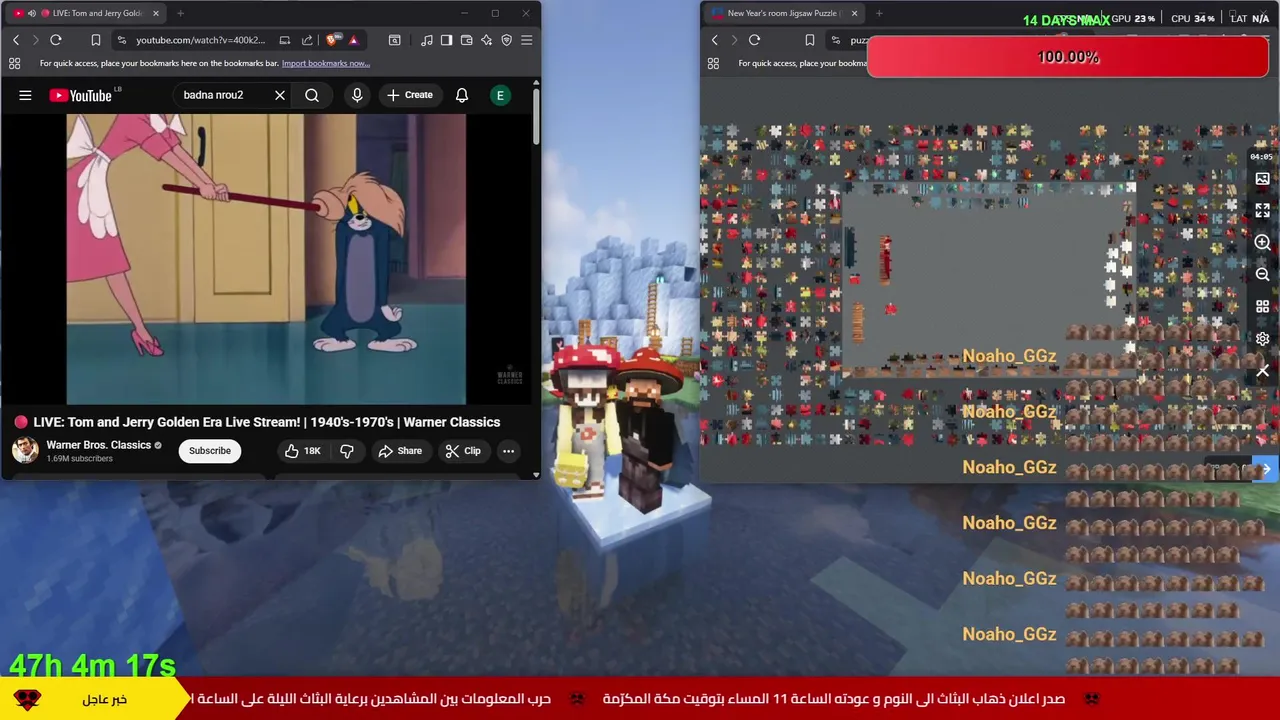
Task: Start voice search with microphone
Action: tap(357, 95)
